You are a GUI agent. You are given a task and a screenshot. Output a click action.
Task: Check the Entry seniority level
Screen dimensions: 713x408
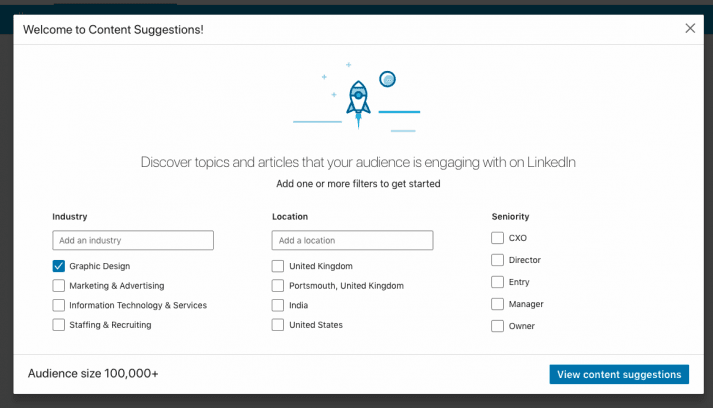click(498, 282)
